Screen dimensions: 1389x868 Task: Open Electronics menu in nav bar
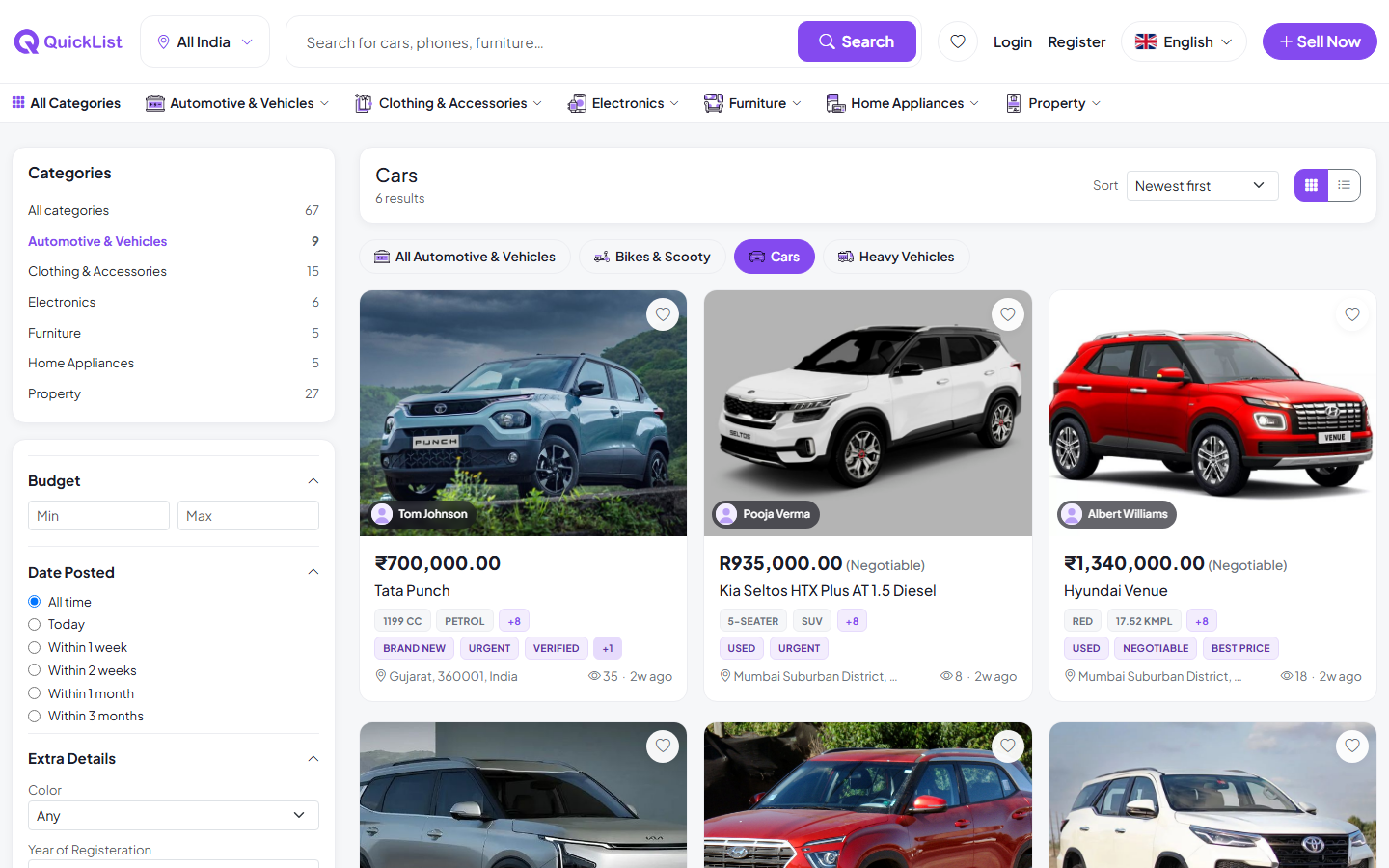click(623, 103)
